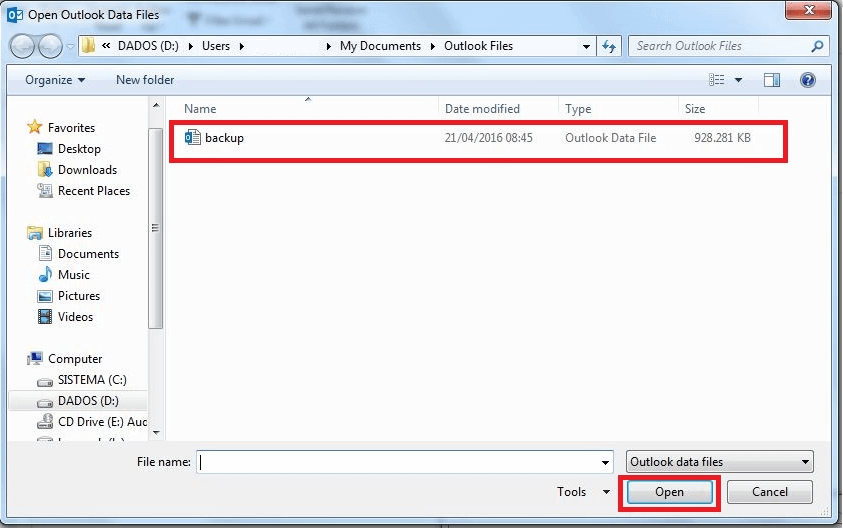Open the Help button
The image size is (843, 528).
point(807,80)
